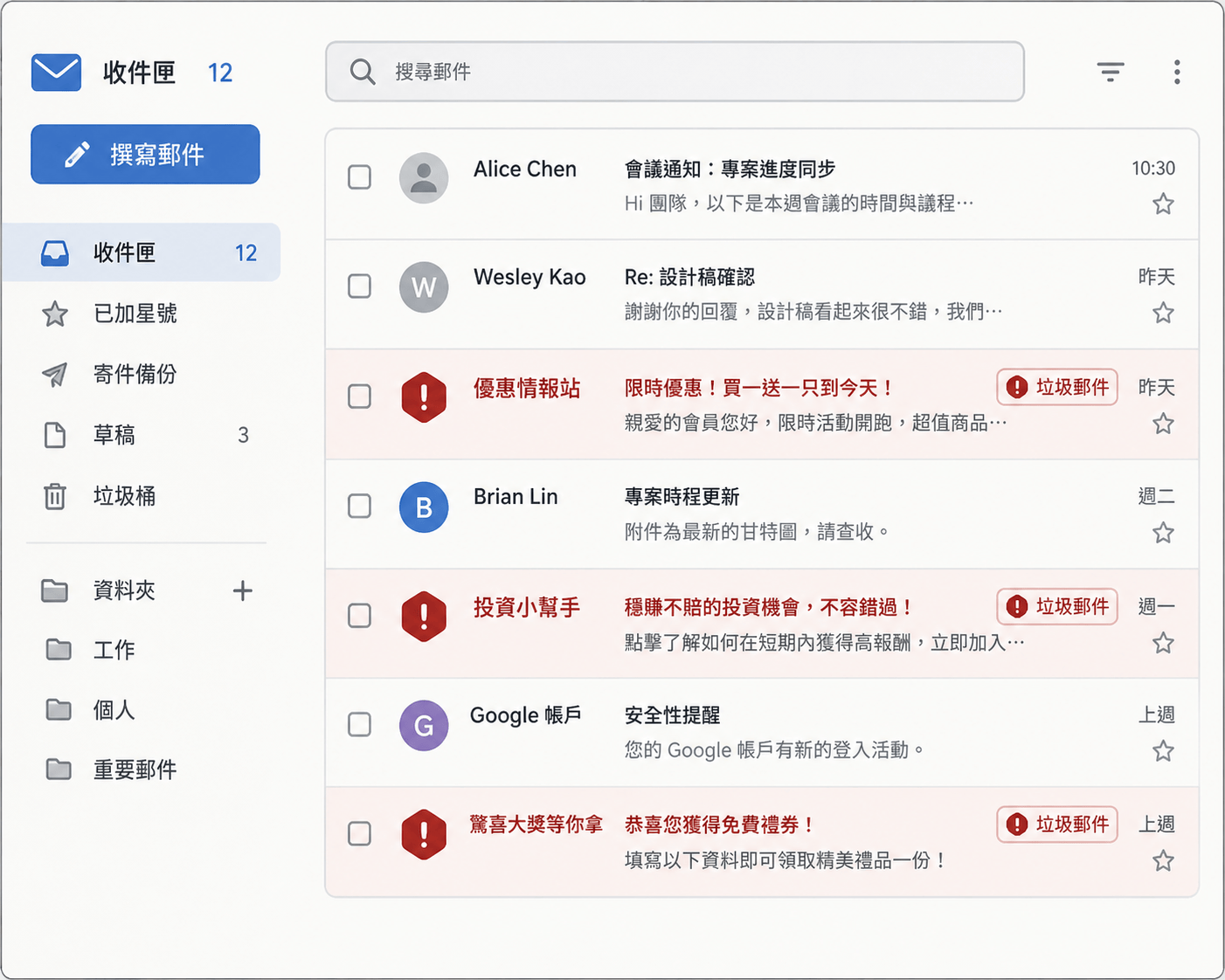1225x980 pixels.
Task: Click the 寄件備份 paper plane icon
Action: coord(55,374)
